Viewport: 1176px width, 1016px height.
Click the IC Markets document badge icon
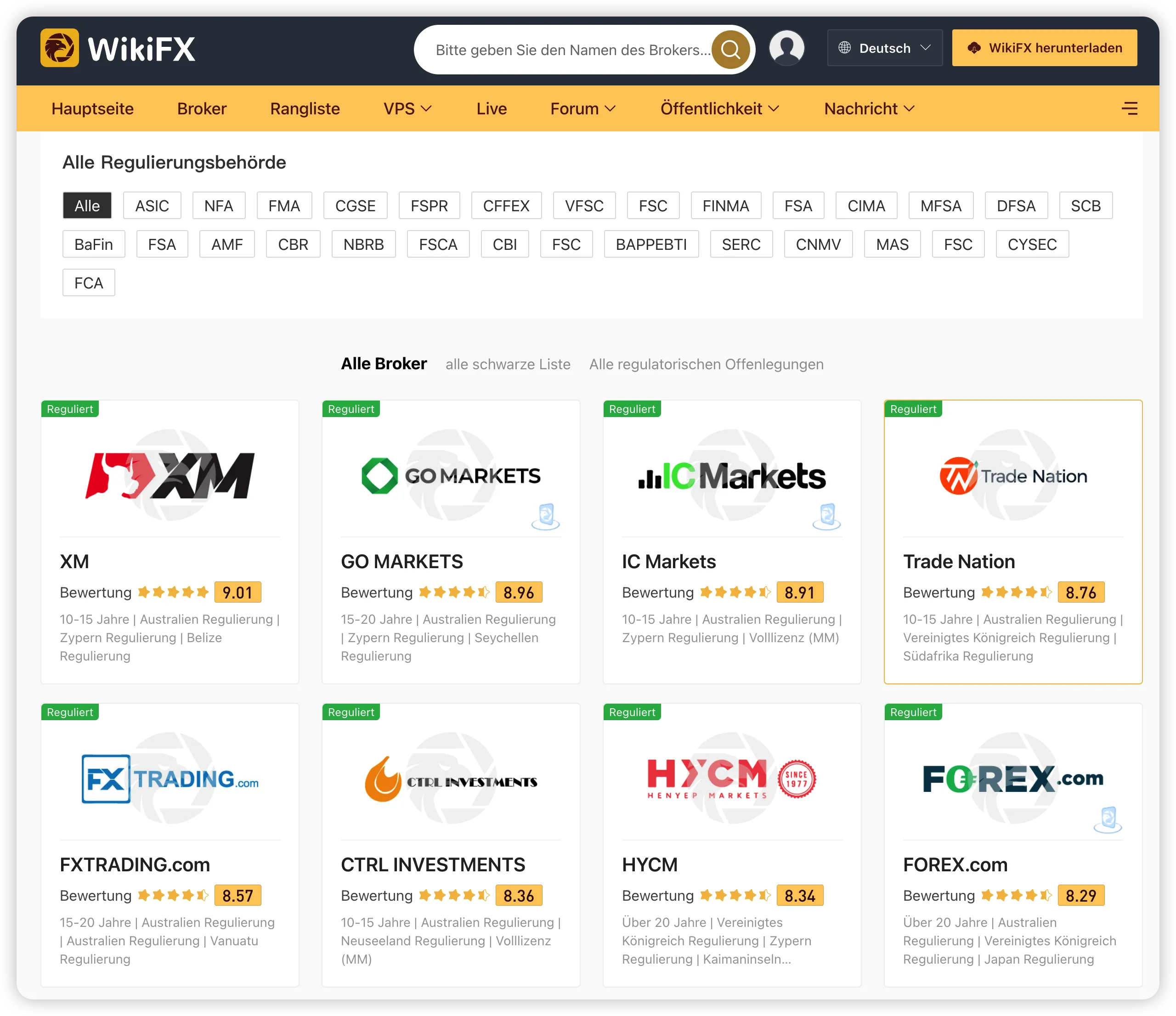[826, 516]
